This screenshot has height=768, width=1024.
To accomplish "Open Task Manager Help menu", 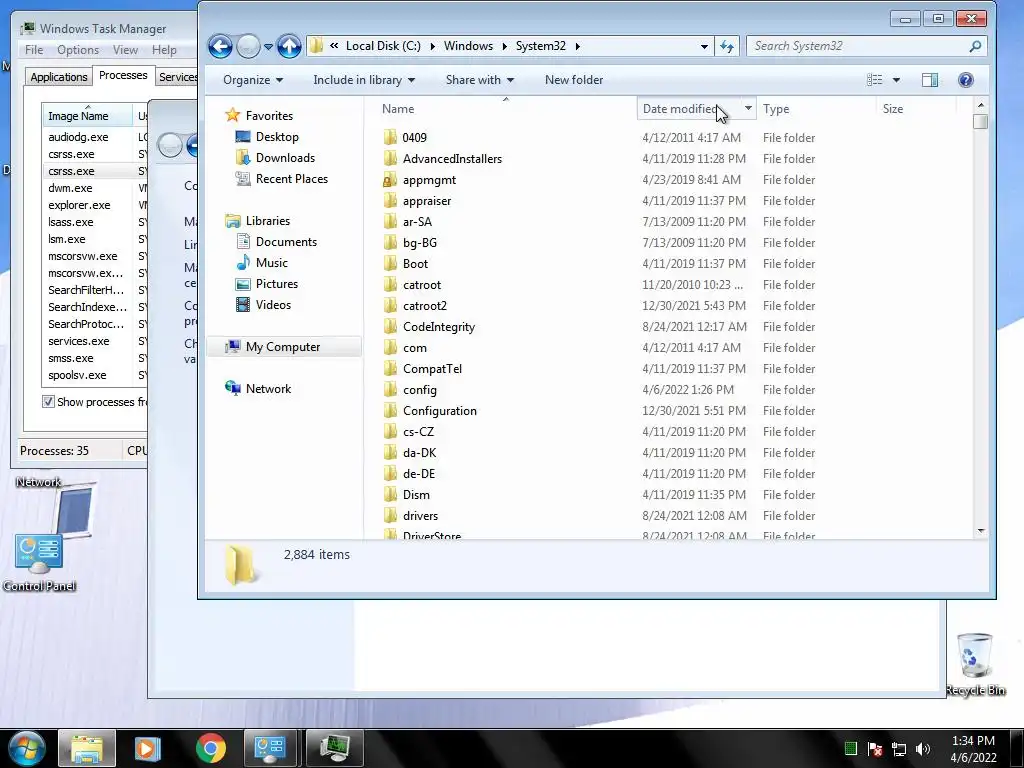I will [164, 50].
